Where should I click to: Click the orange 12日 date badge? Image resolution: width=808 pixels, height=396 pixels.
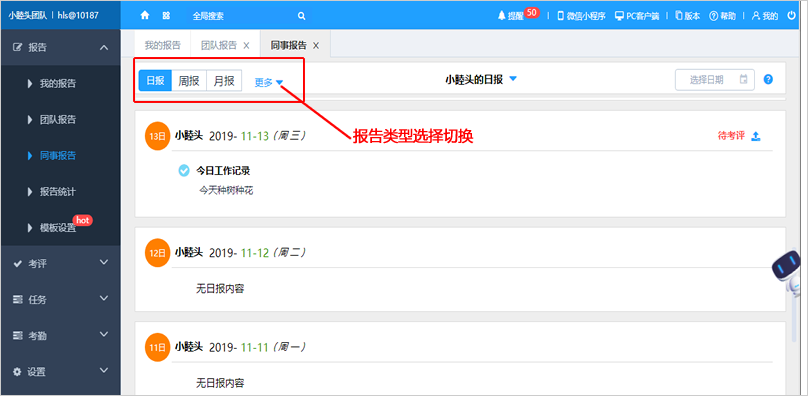click(x=158, y=253)
